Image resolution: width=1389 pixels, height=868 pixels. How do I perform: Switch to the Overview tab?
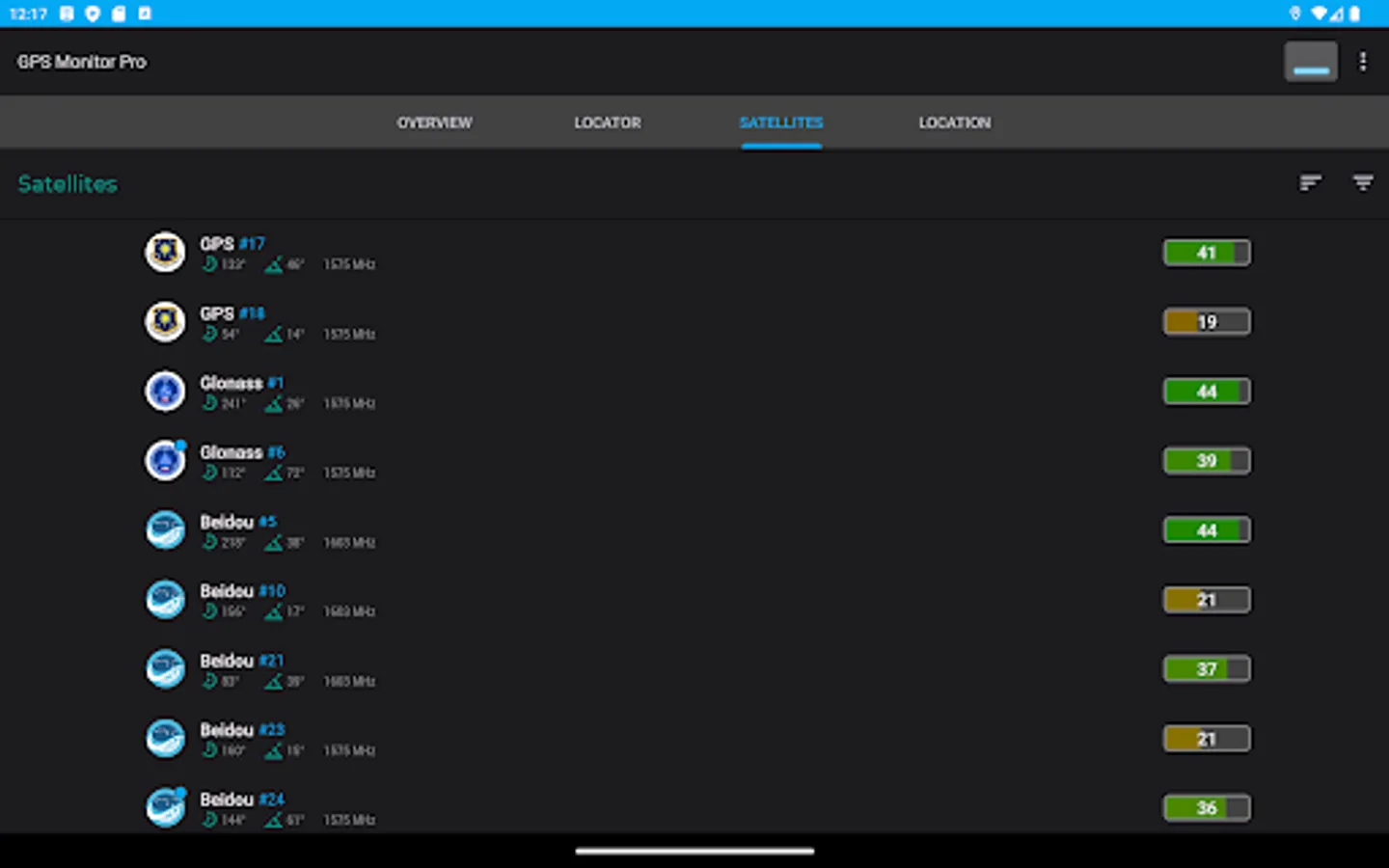(435, 122)
